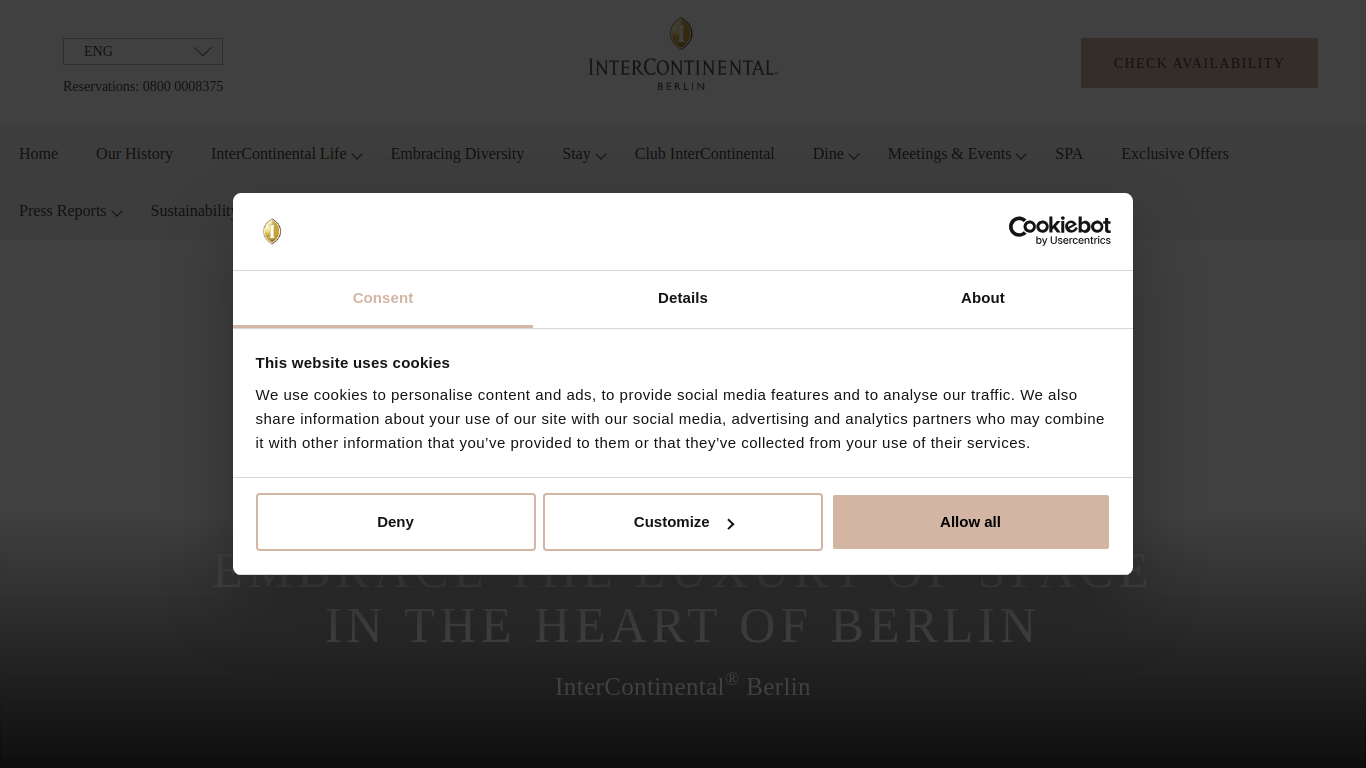
Task: Expand the Meetings & Events submenu chevron
Action: coord(1020,156)
